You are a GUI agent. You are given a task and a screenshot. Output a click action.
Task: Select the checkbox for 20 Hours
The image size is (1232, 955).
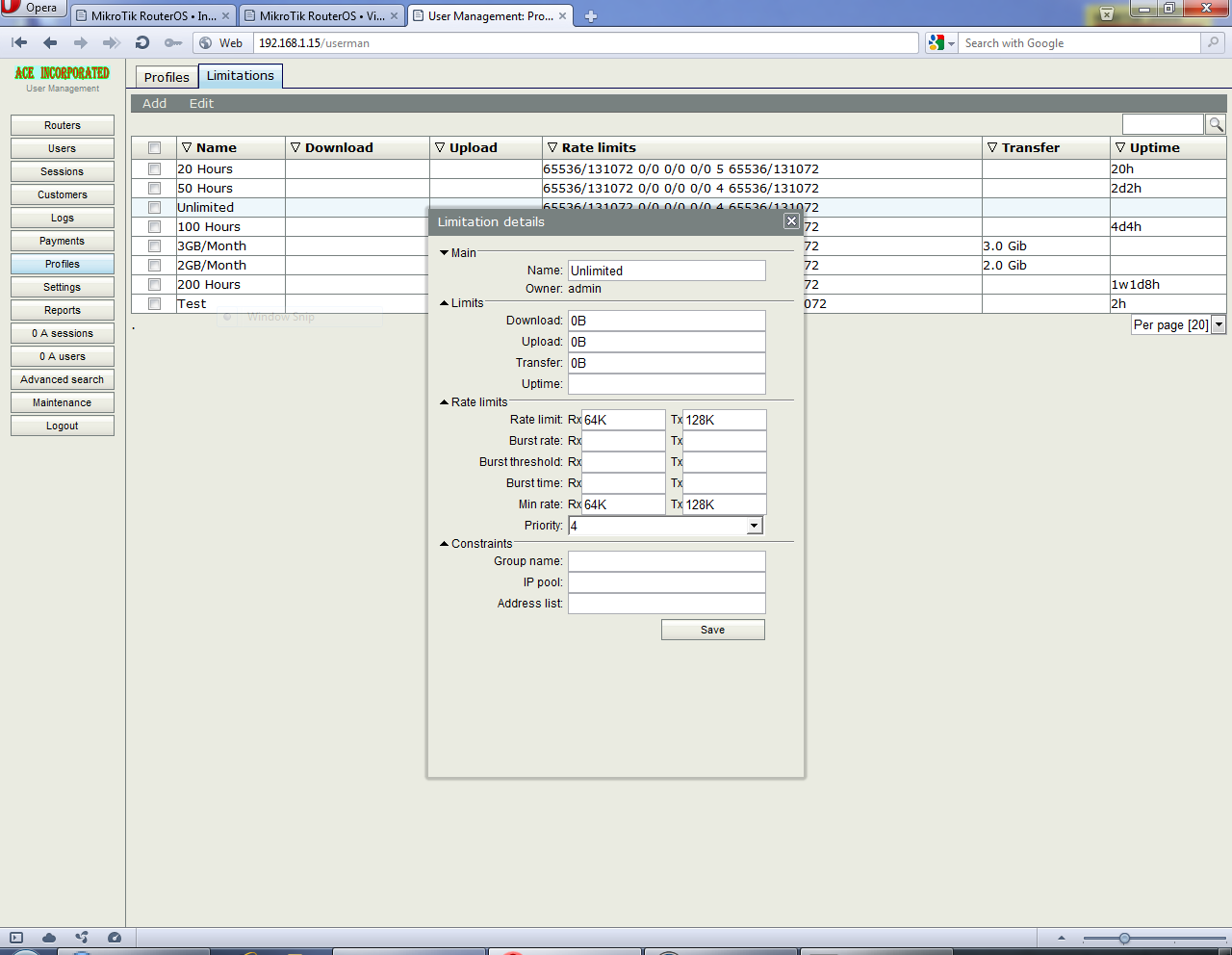tap(154, 169)
